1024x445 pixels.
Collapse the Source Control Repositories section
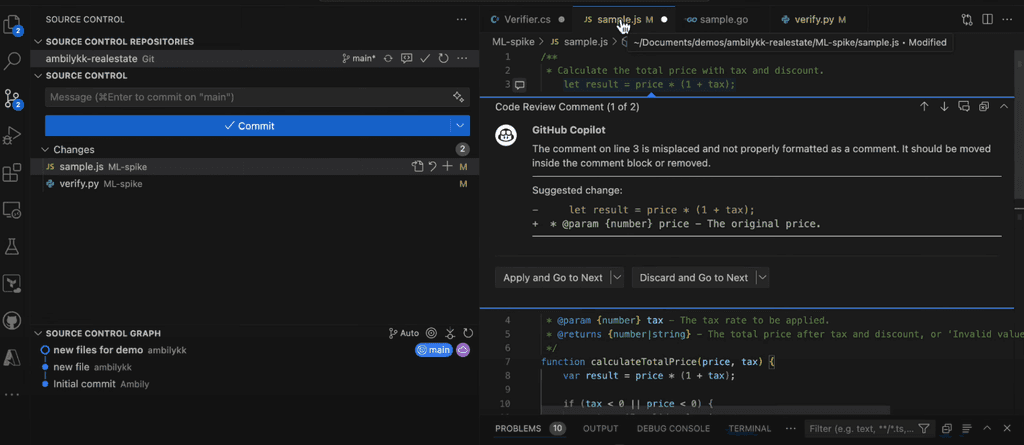pos(38,41)
